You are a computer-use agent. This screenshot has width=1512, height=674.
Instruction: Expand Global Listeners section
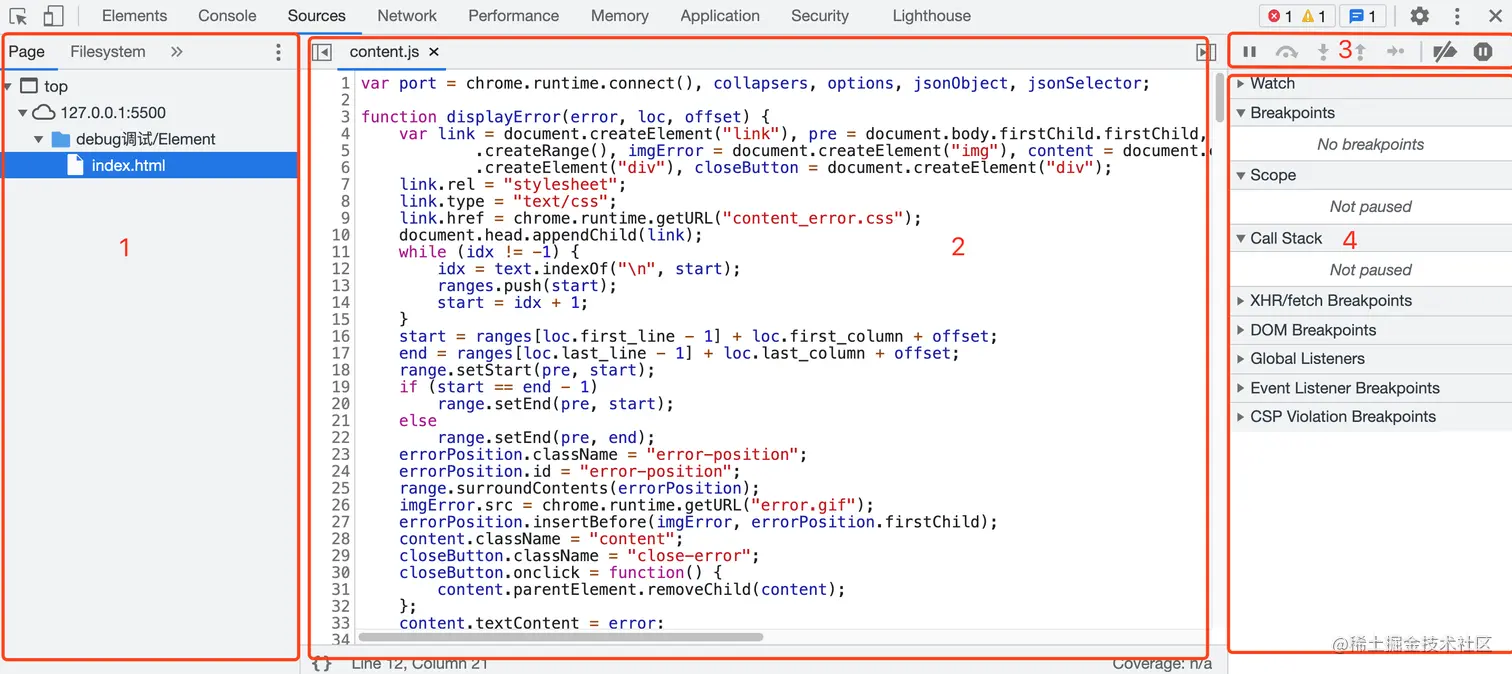[x=1241, y=359]
